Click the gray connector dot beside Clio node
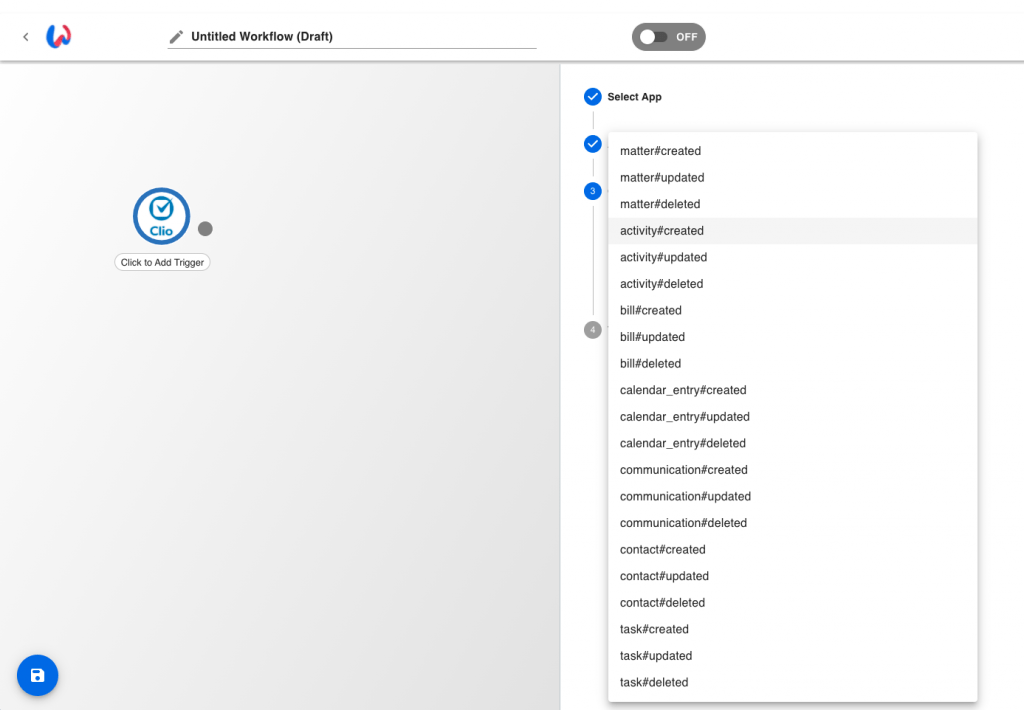Viewport: 1024px width, 710px height. coord(205,228)
